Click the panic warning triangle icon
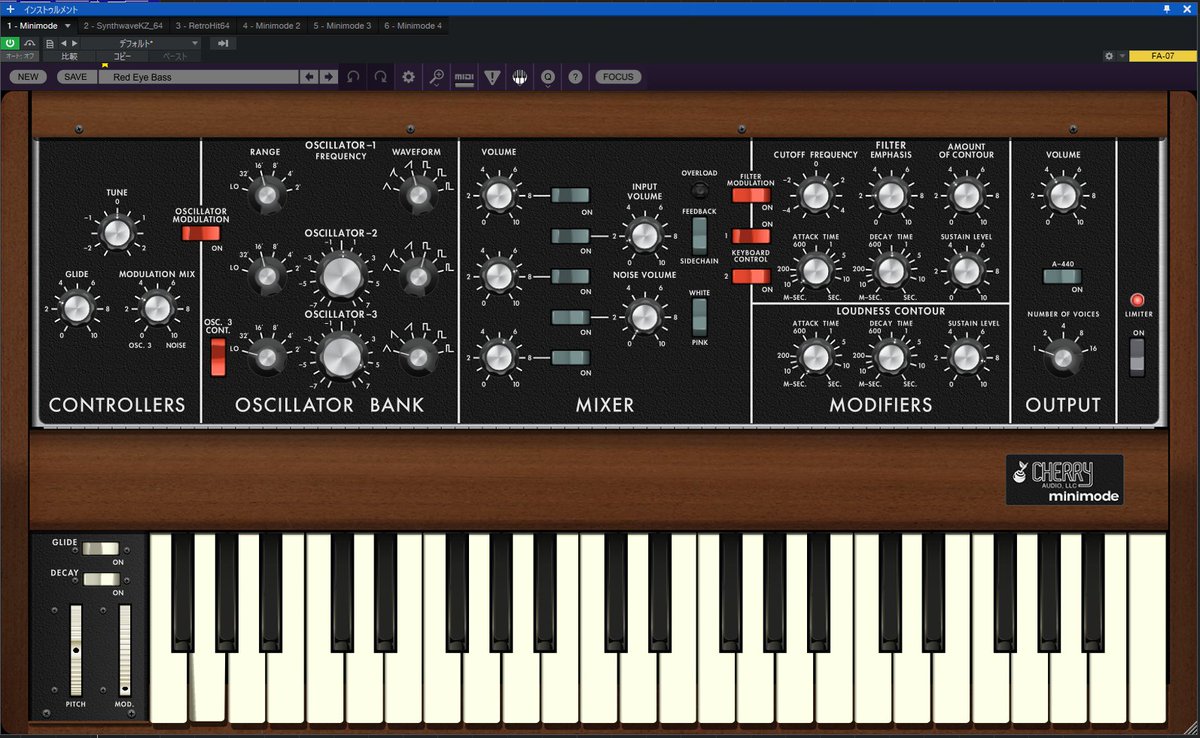Viewport: 1200px width, 738px height. tap(492, 76)
